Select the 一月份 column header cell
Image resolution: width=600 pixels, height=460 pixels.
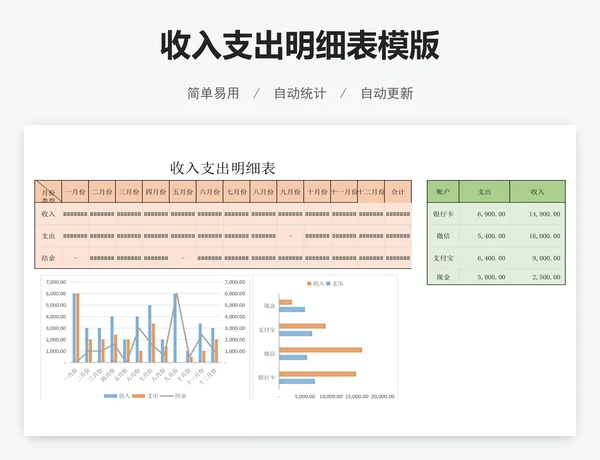(x=75, y=192)
